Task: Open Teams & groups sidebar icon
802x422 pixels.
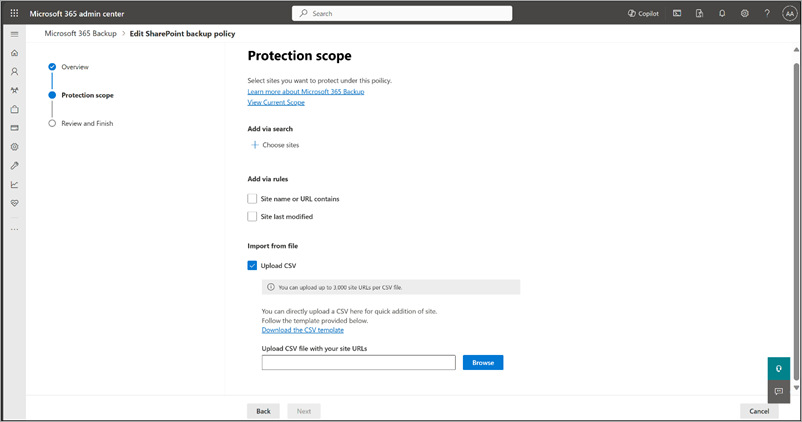Action: (x=14, y=91)
